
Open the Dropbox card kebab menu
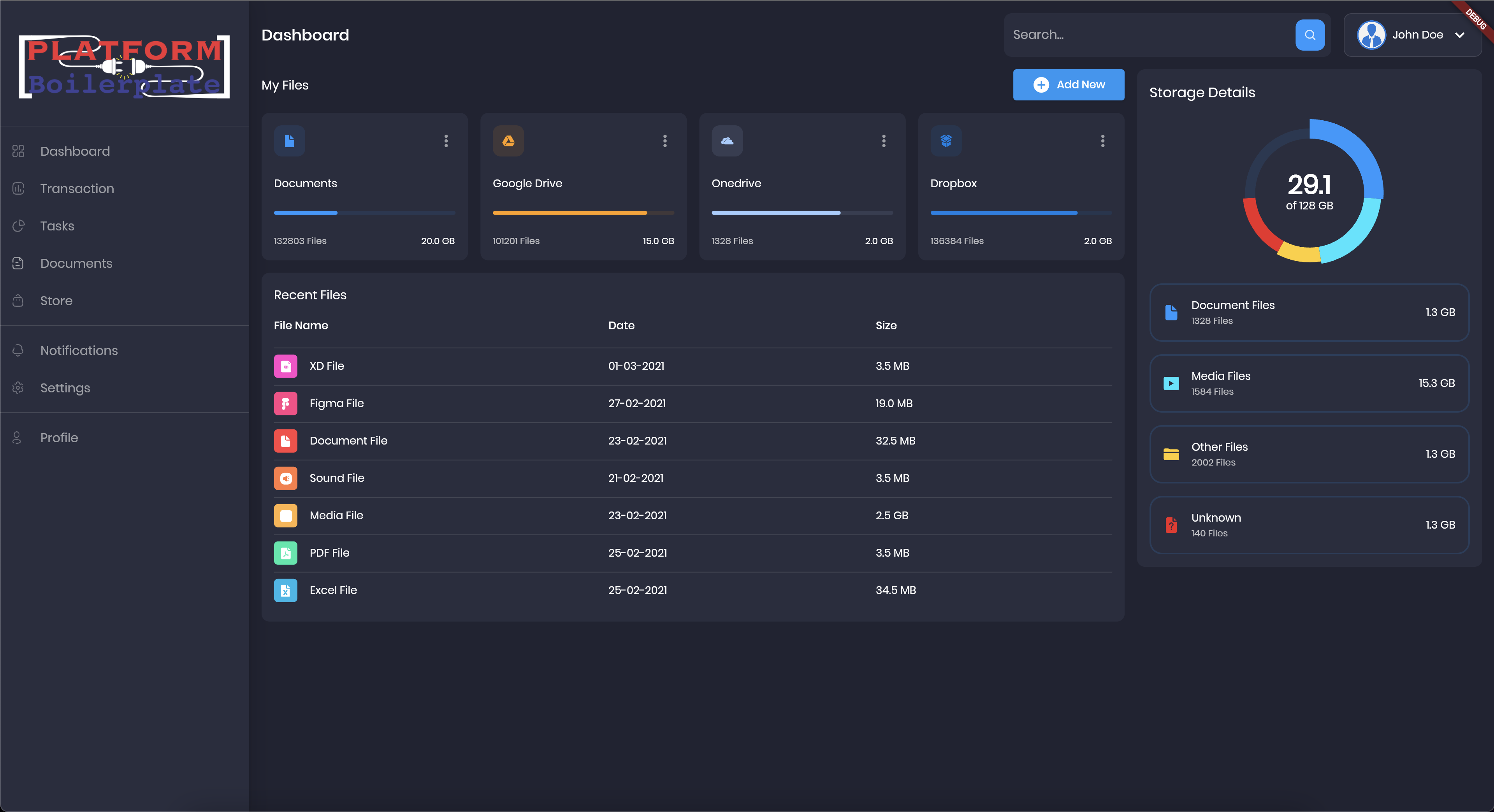tap(1102, 141)
